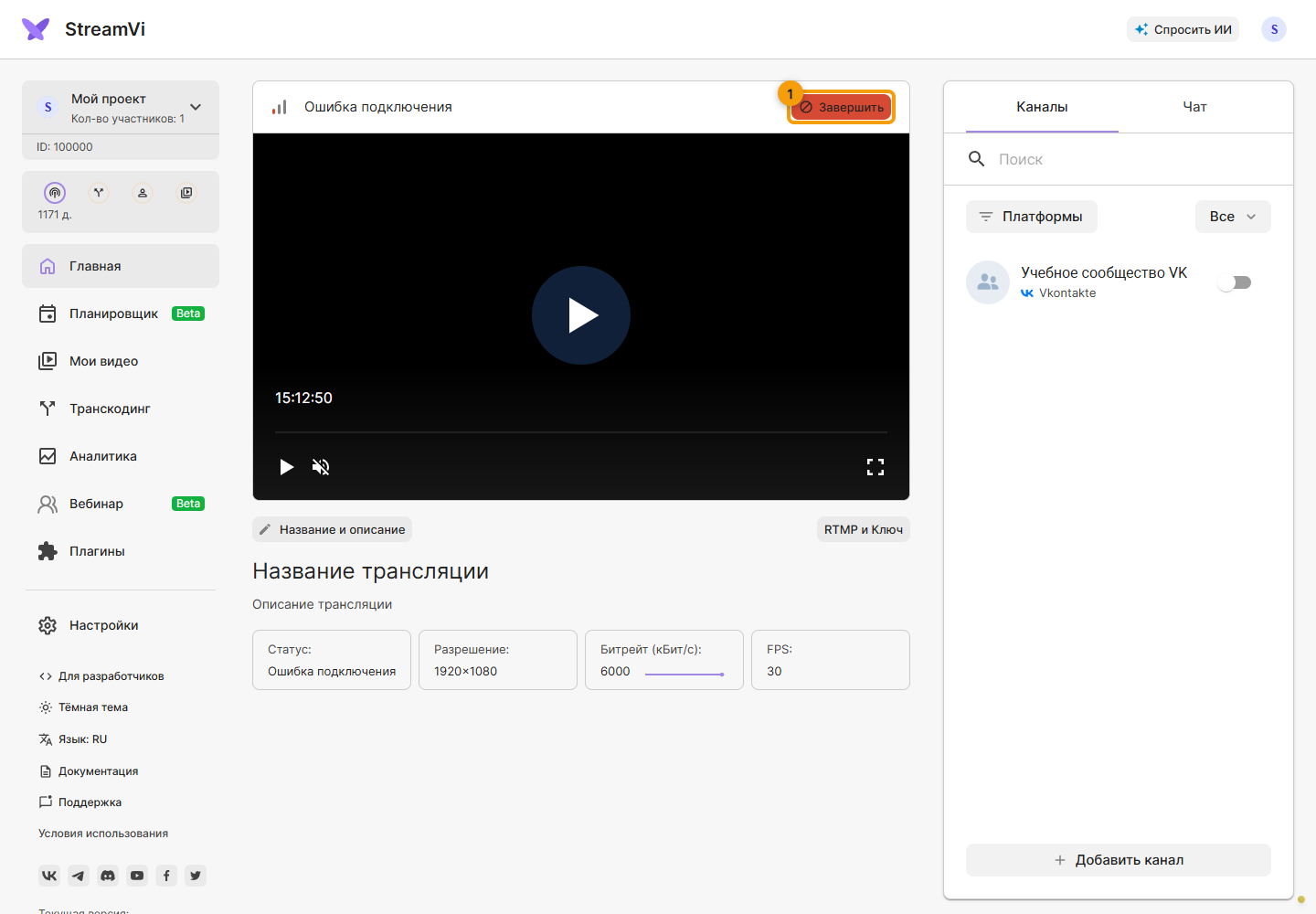Click the large central play button
The height and width of the screenshot is (914, 1316).
tap(581, 315)
